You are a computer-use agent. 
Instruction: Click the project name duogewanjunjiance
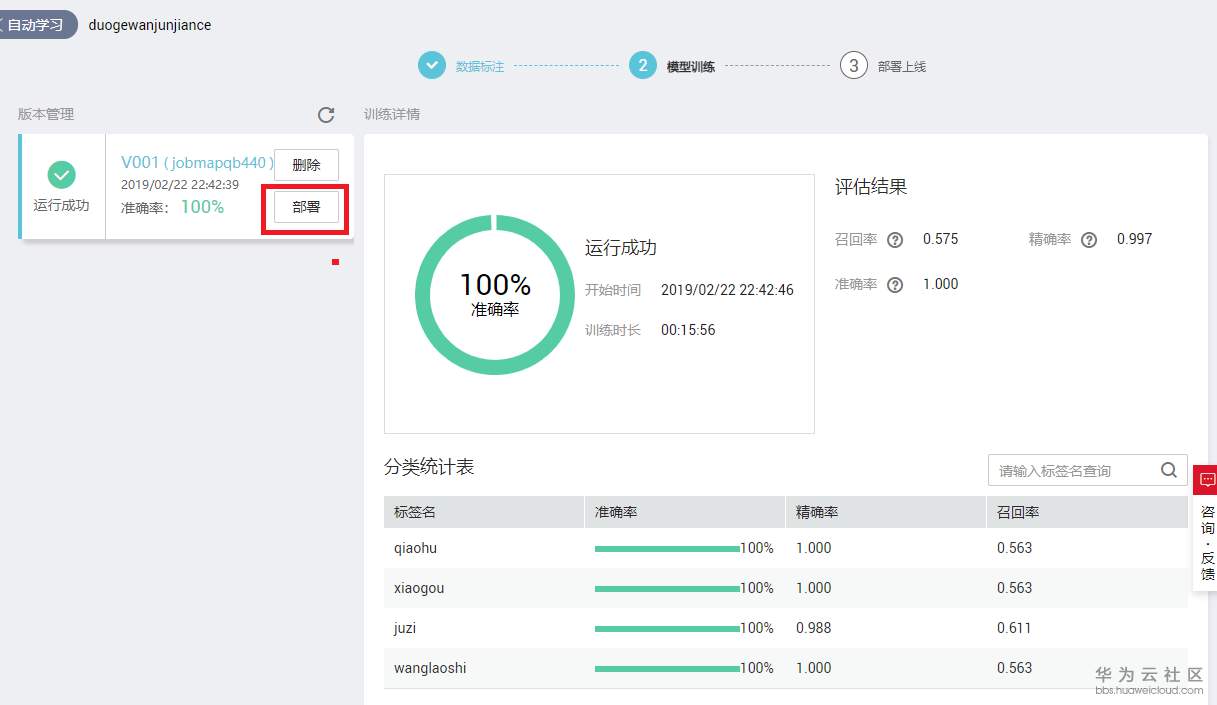click(x=150, y=25)
